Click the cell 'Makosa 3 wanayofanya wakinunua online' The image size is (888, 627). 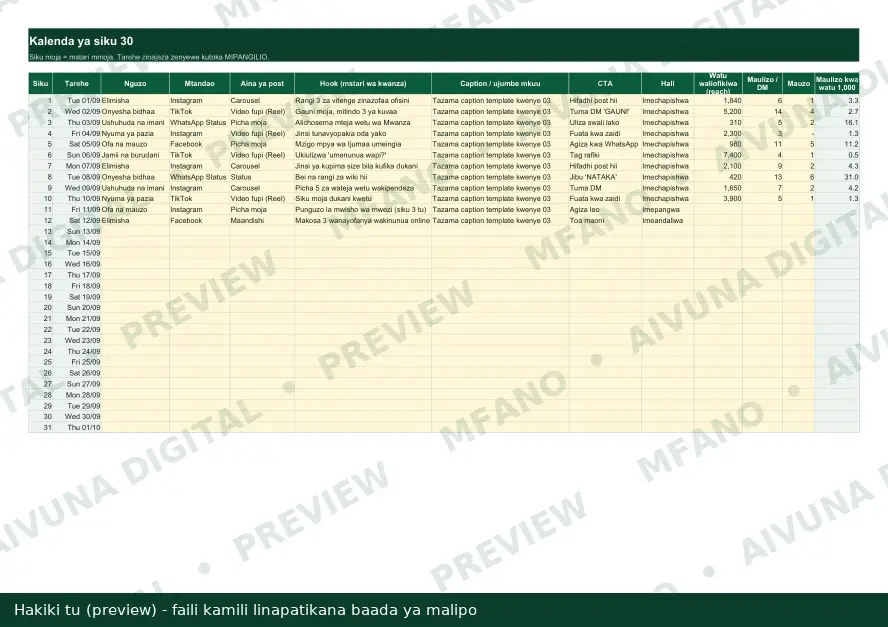click(x=362, y=220)
